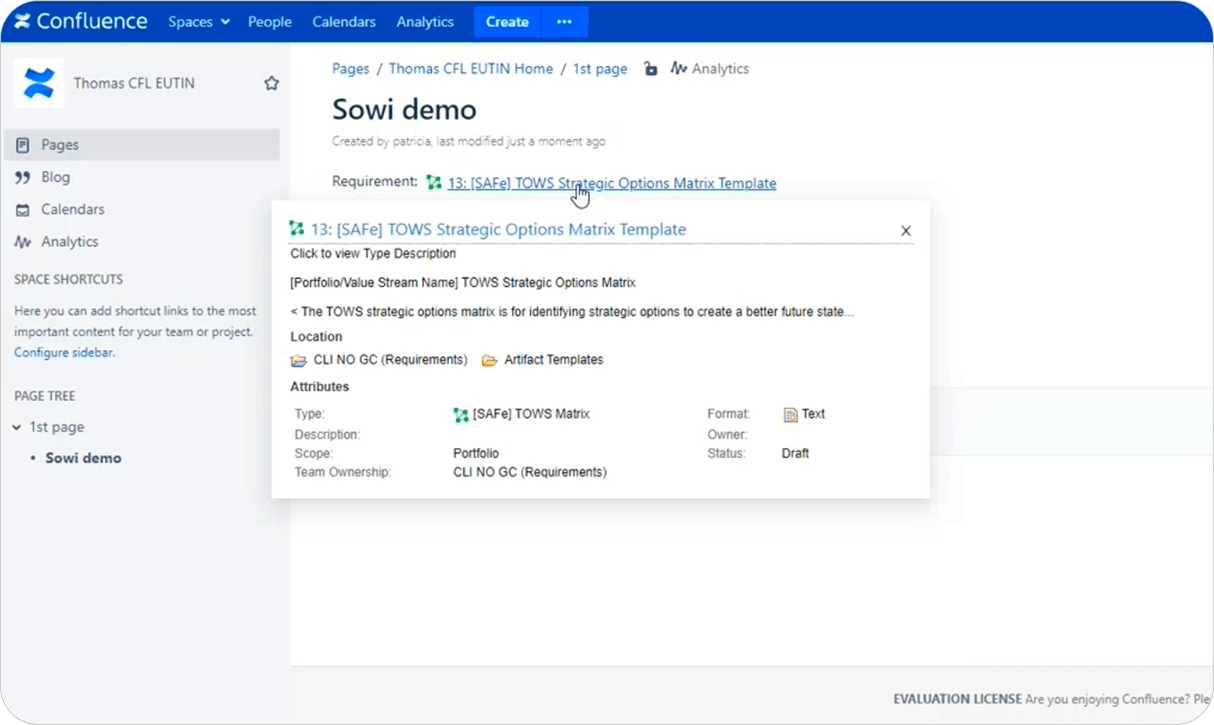Click the CLI NO GC (Requirements) folder icon
This screenshot has height=725, width=1214.
coord(299,360)
